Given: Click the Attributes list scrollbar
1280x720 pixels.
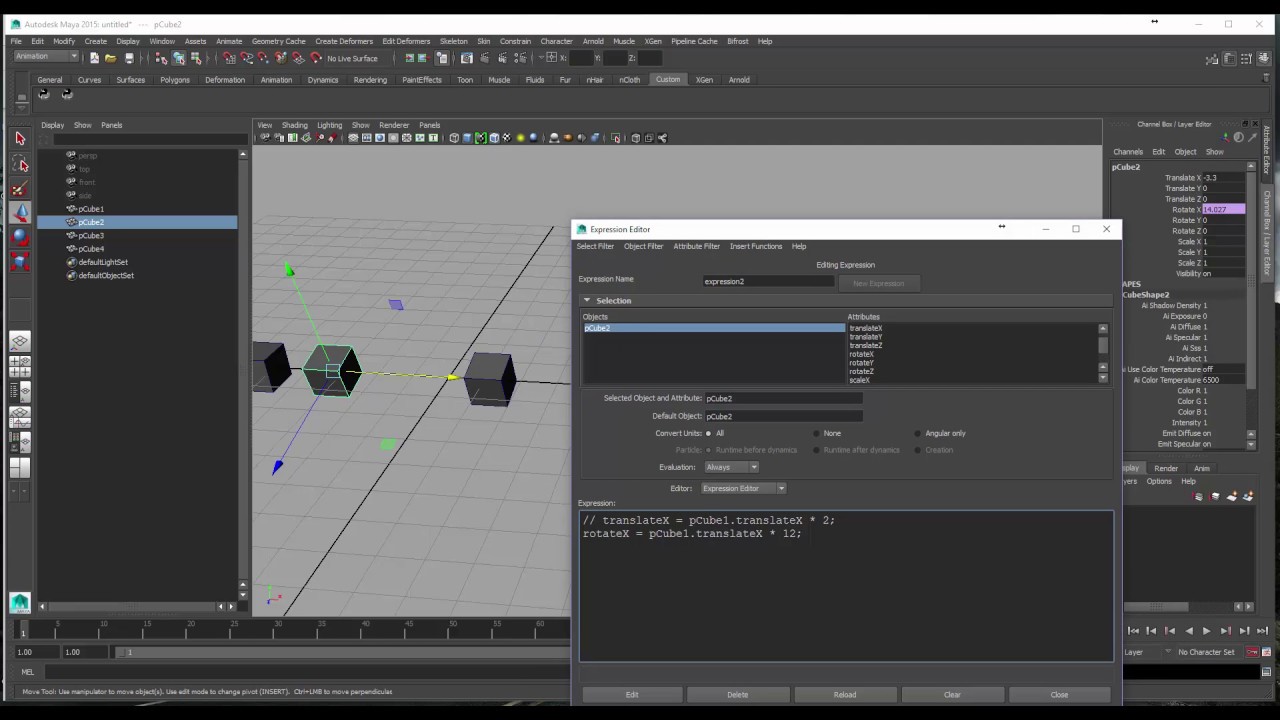Looking at the screenshot, I should click(1103, 353).
